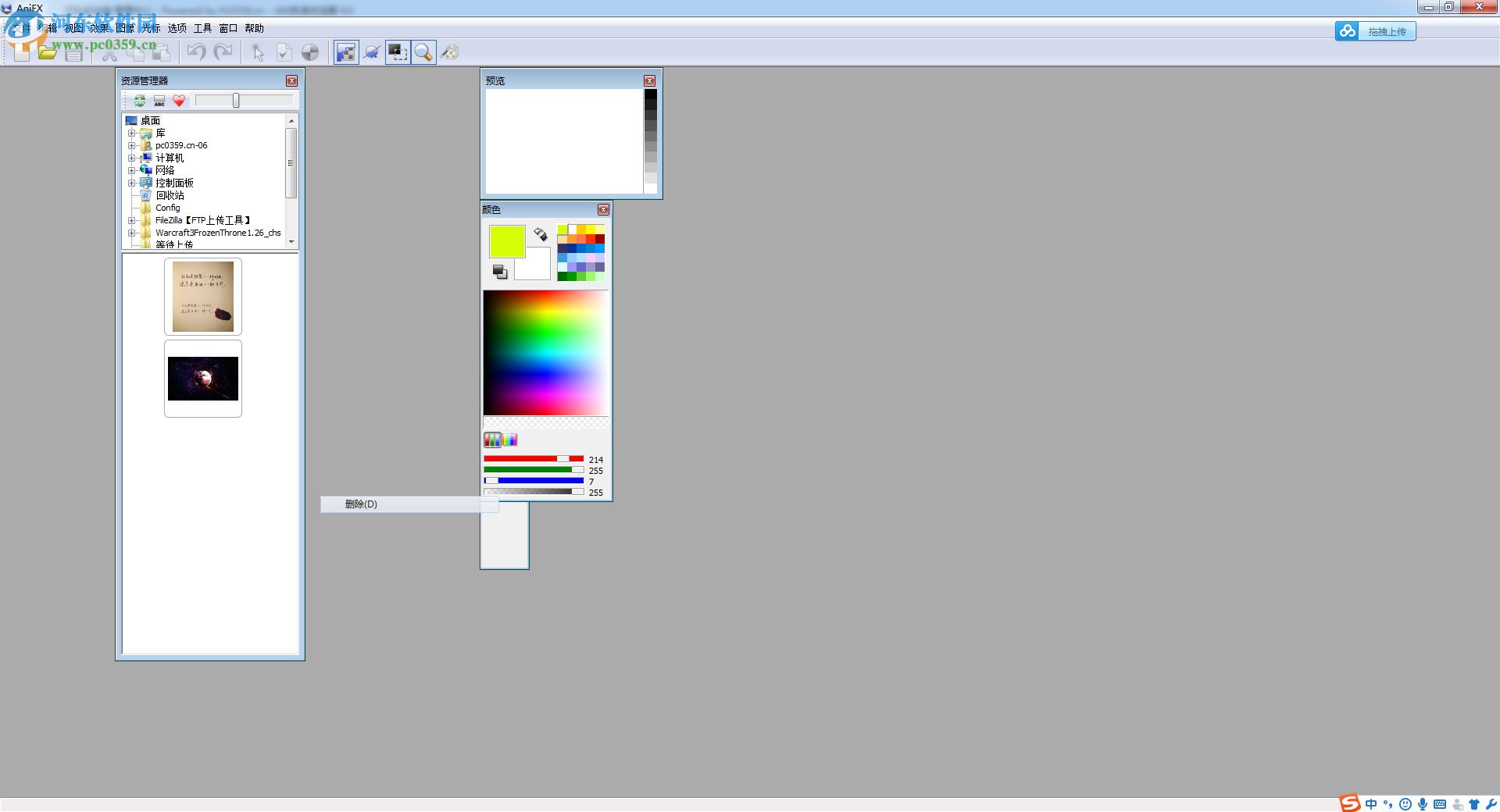1500x812 pixels.
Task: Adjust the green channel slider in color panel
Action: pos(534,470)
